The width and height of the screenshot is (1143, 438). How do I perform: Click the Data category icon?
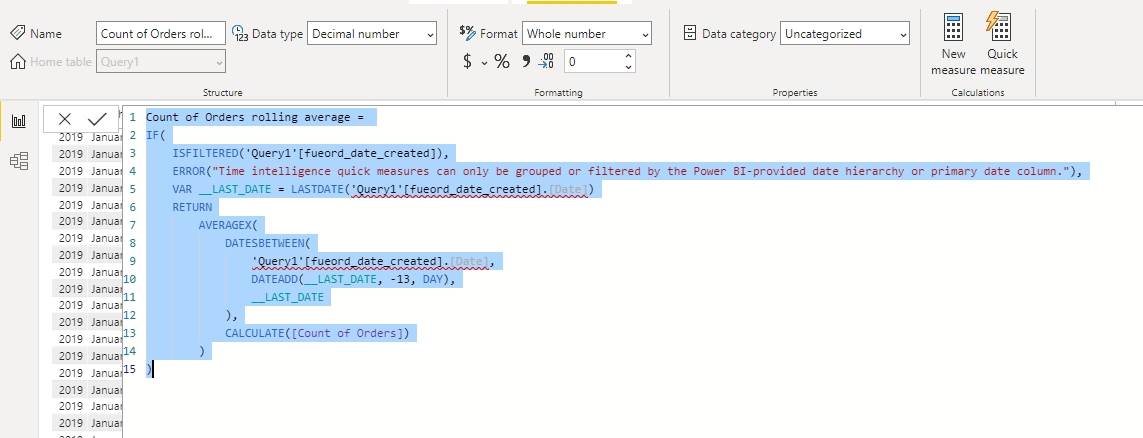tap(690, 34)
